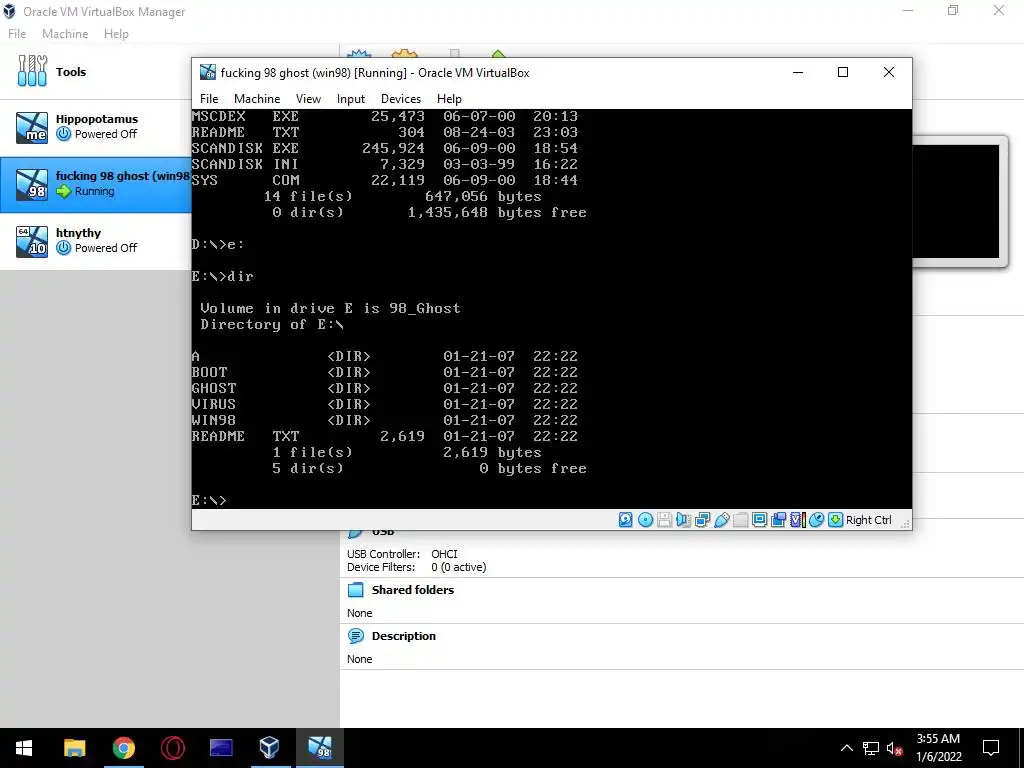Maximize the running VM window
The height and width of the screenshot is (768, 1024).
point(843,72)
